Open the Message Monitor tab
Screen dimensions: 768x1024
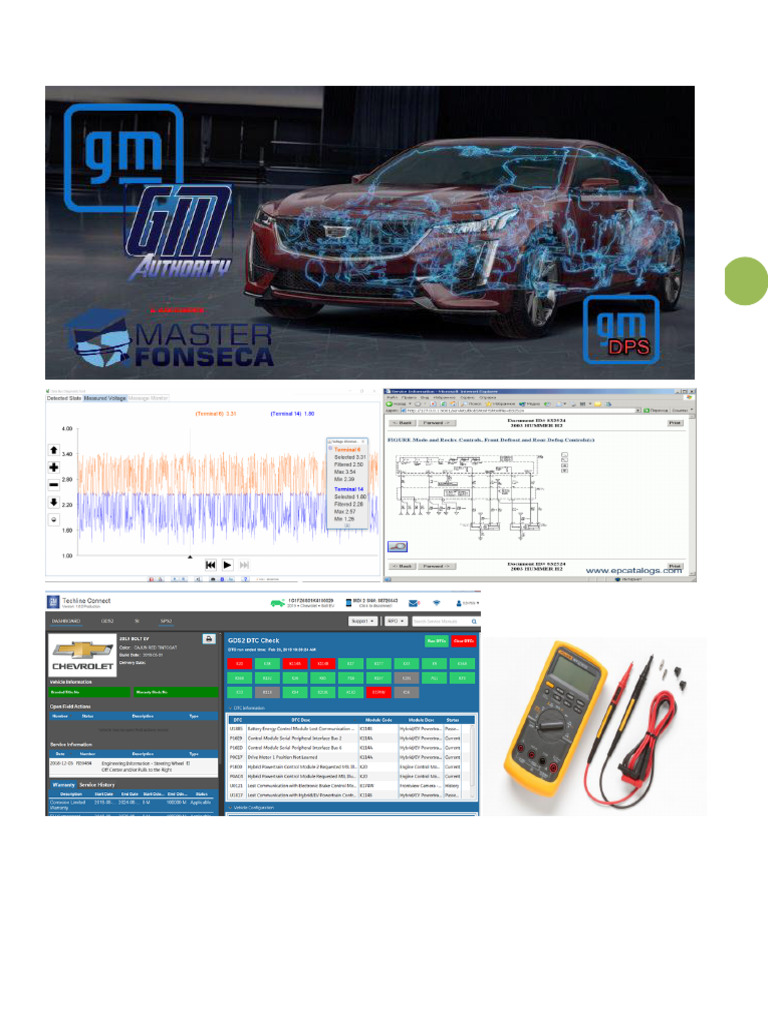[148, 398]
